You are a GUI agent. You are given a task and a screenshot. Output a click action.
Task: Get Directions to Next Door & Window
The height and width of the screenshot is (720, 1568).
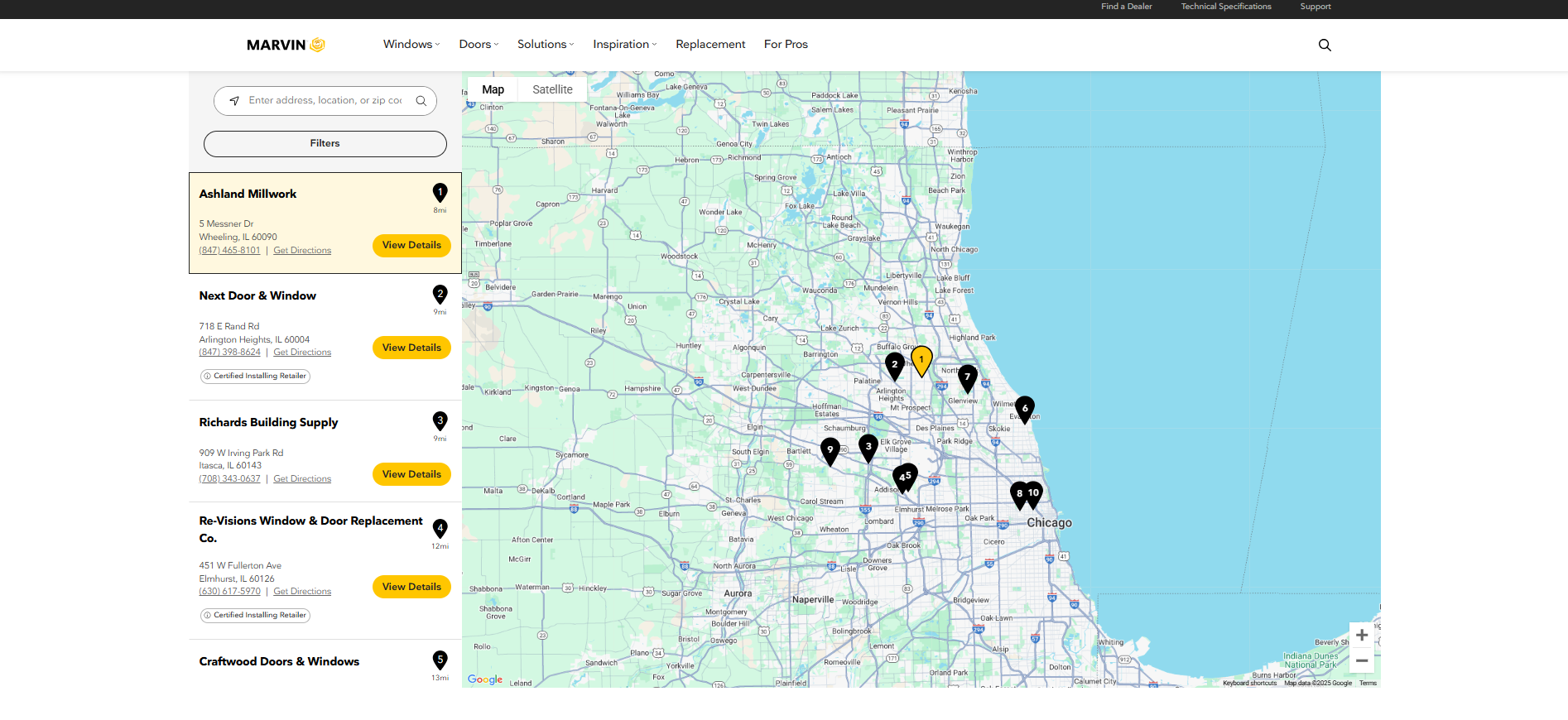click(302, 353)
